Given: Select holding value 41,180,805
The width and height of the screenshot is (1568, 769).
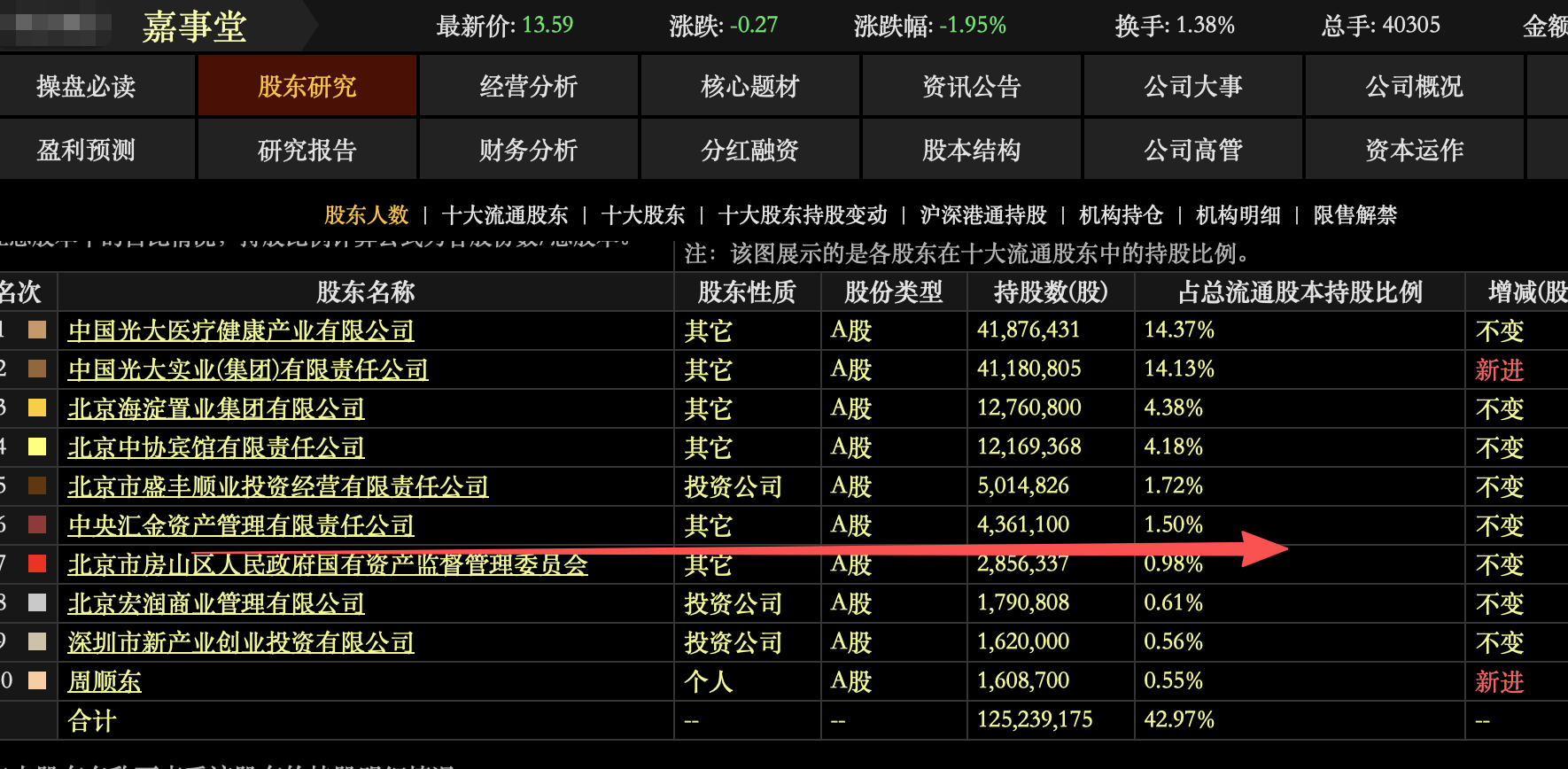Looking at the screenshot, I should point(1029,369).
